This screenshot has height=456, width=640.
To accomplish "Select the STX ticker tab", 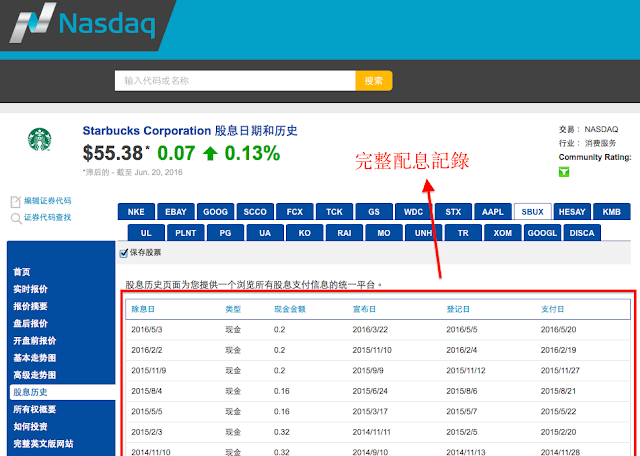I will [453, 211].
